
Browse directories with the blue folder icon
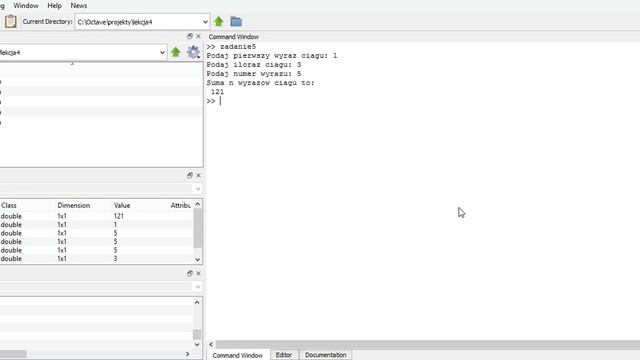(236, 22)
